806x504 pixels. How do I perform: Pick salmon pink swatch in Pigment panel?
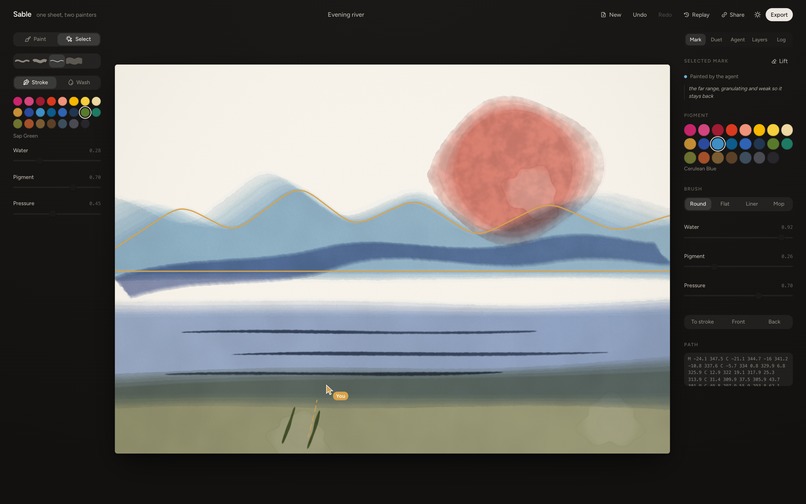coord(745,130)
